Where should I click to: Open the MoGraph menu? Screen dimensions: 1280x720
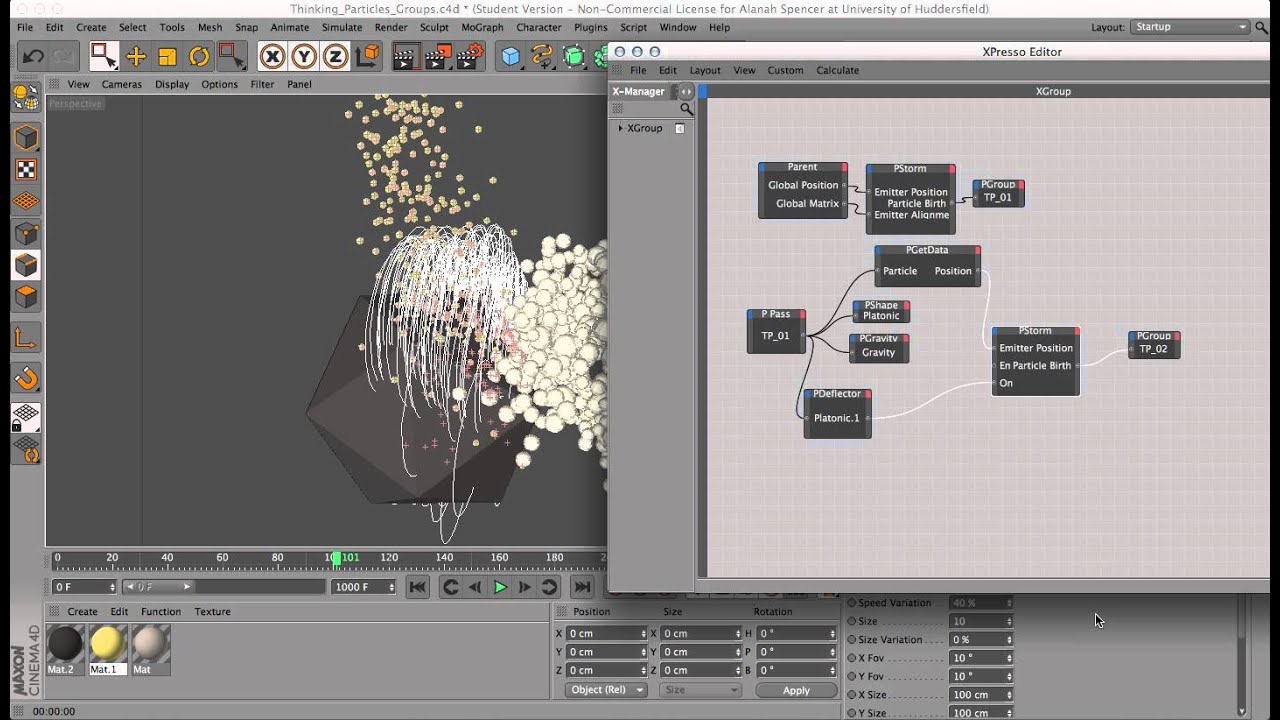pyautogui.click(x=482, y=27)
